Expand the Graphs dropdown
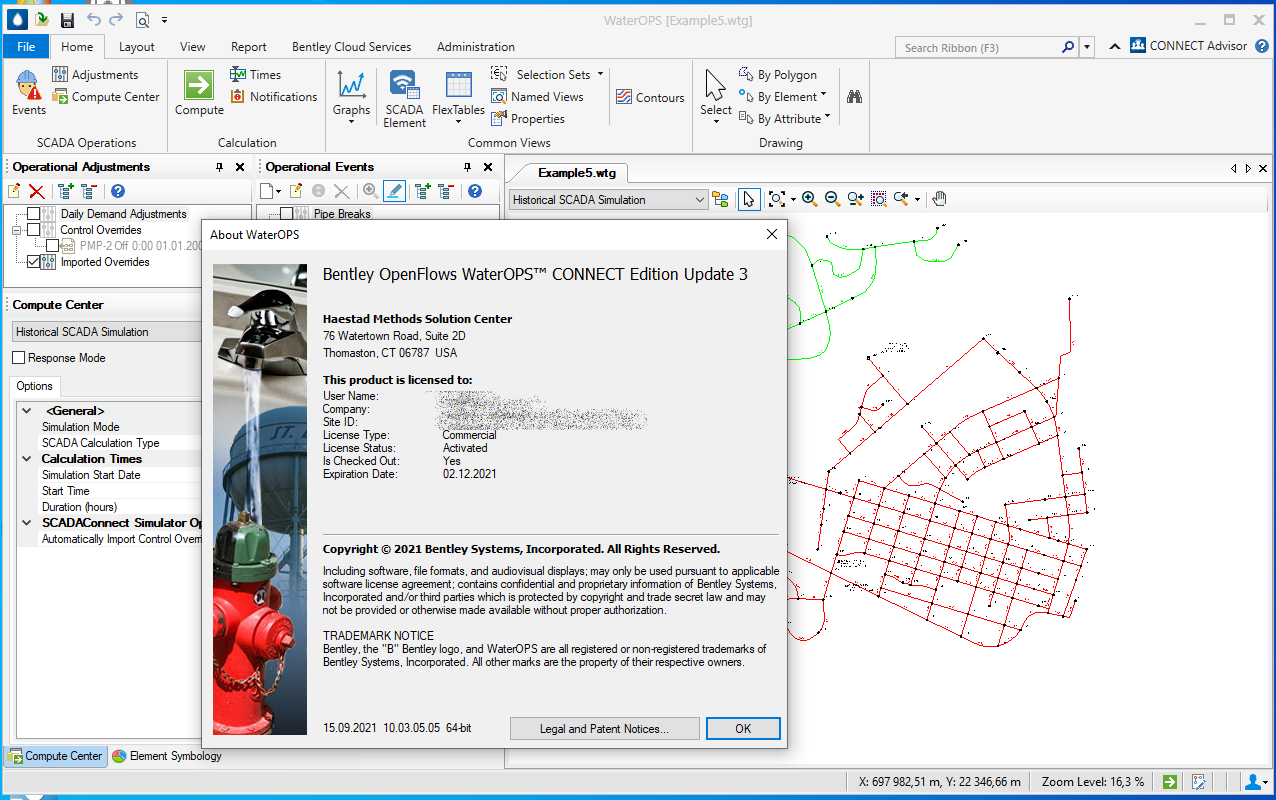This screenshot has height=800, width=1276. [x=351, y=123]
